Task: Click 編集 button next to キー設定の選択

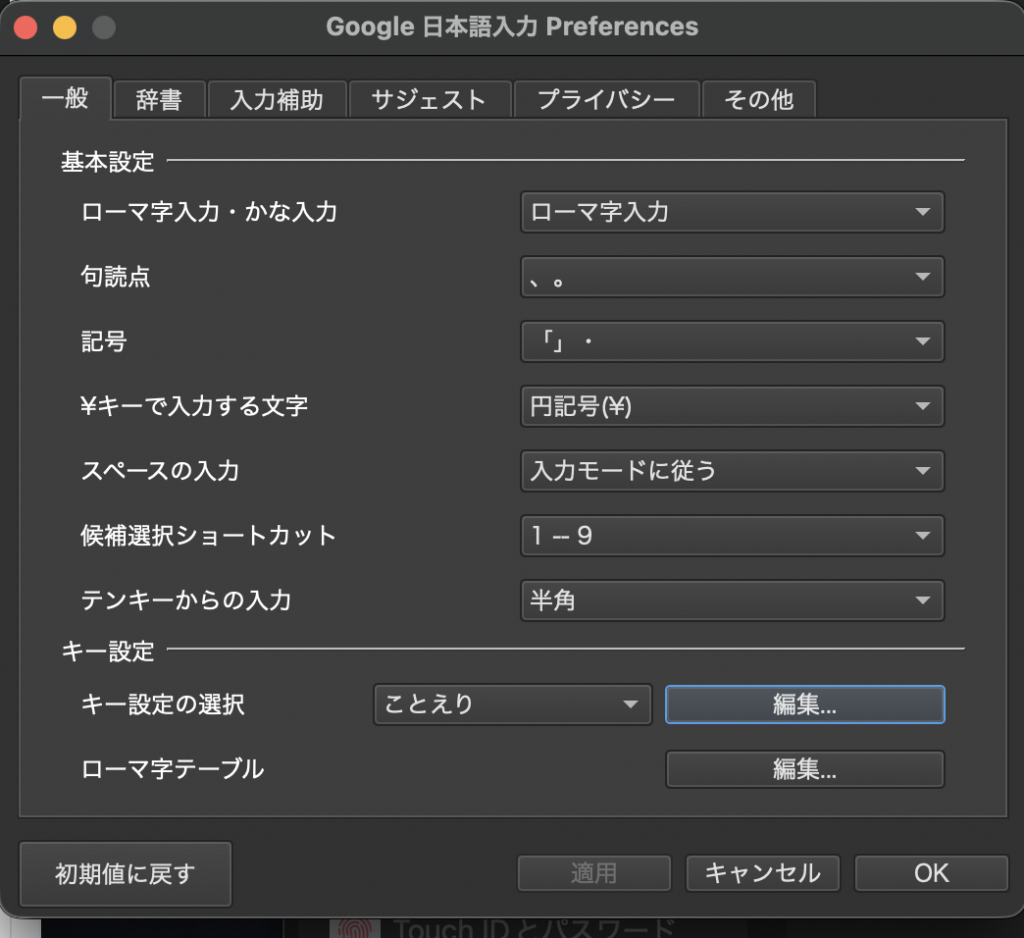Action: [x=804, y=704]
